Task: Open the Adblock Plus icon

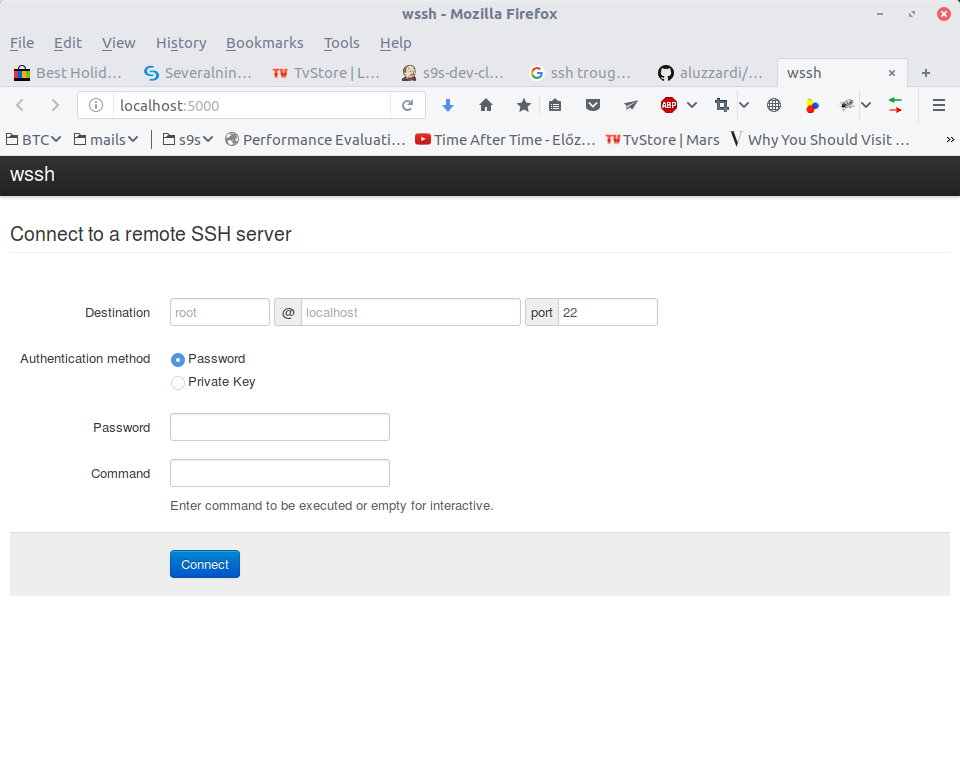Action: point(669,105)
